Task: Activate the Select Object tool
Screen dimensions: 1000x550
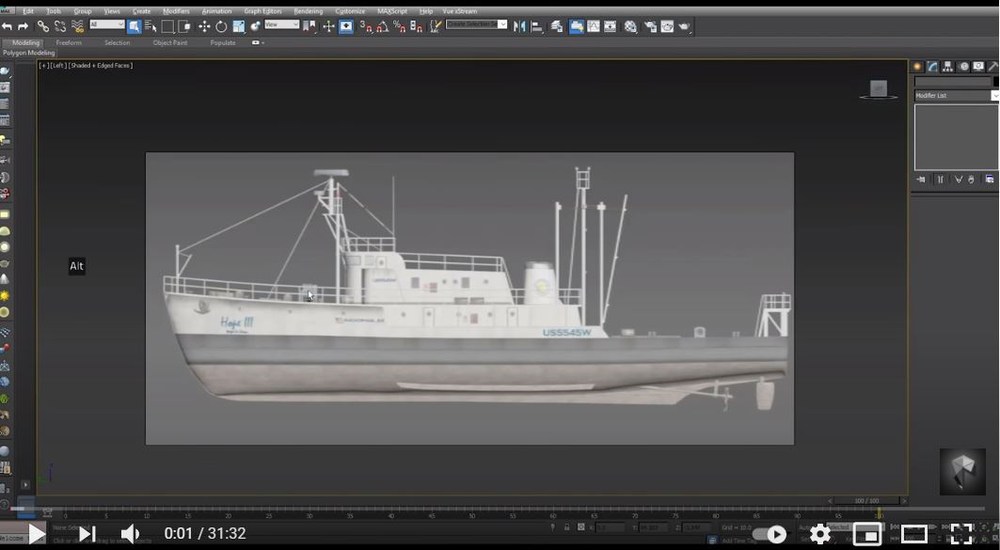Action: click(134, 26)
